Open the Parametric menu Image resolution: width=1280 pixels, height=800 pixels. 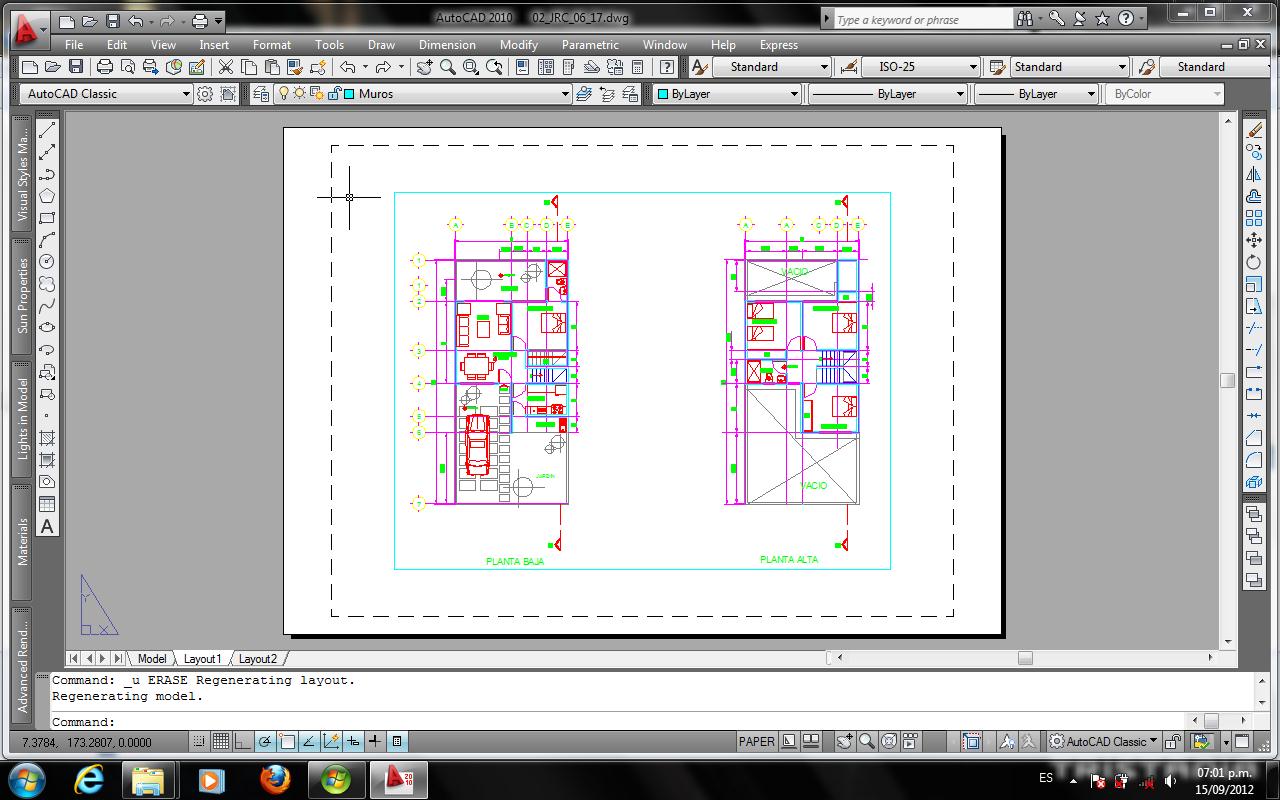(590, 44)
